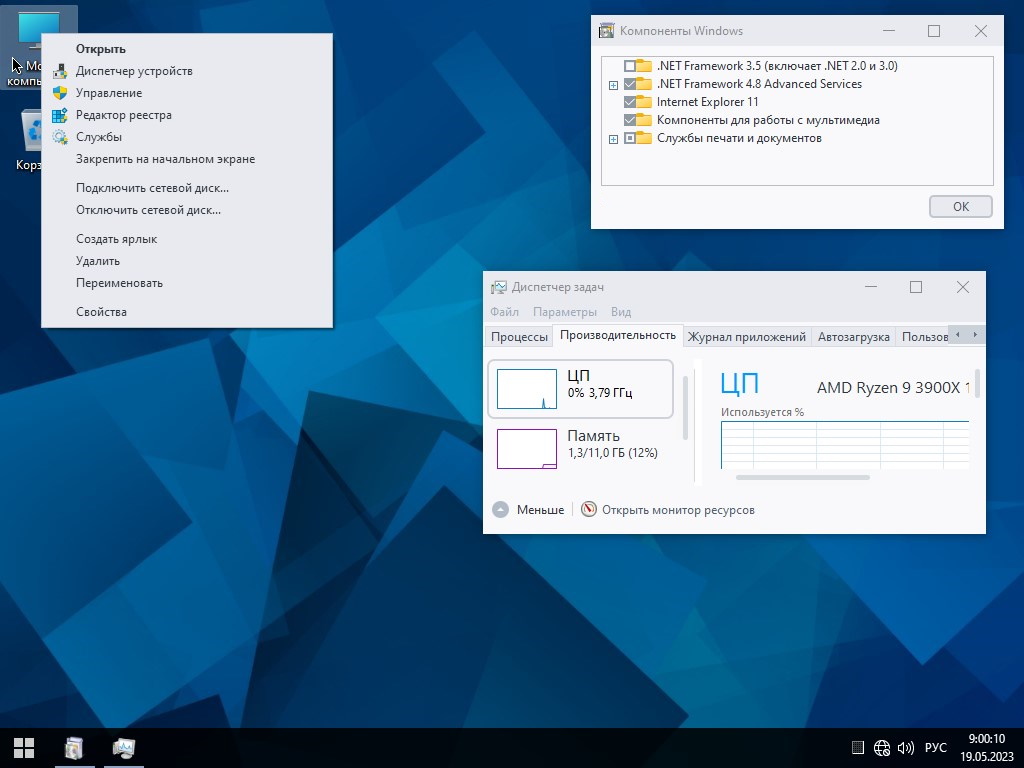Click the network globe tray icon
Screen dimensions: 1024x768
tap(882, 747)
